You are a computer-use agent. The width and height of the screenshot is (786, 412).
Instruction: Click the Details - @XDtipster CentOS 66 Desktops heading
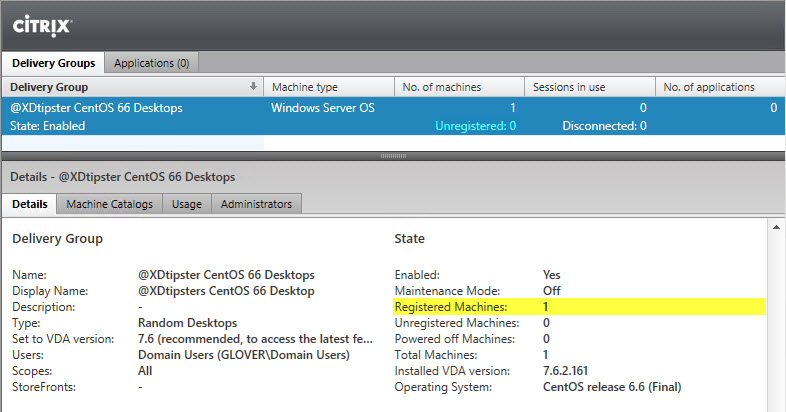pyautogui.click(x=122, y=177)
